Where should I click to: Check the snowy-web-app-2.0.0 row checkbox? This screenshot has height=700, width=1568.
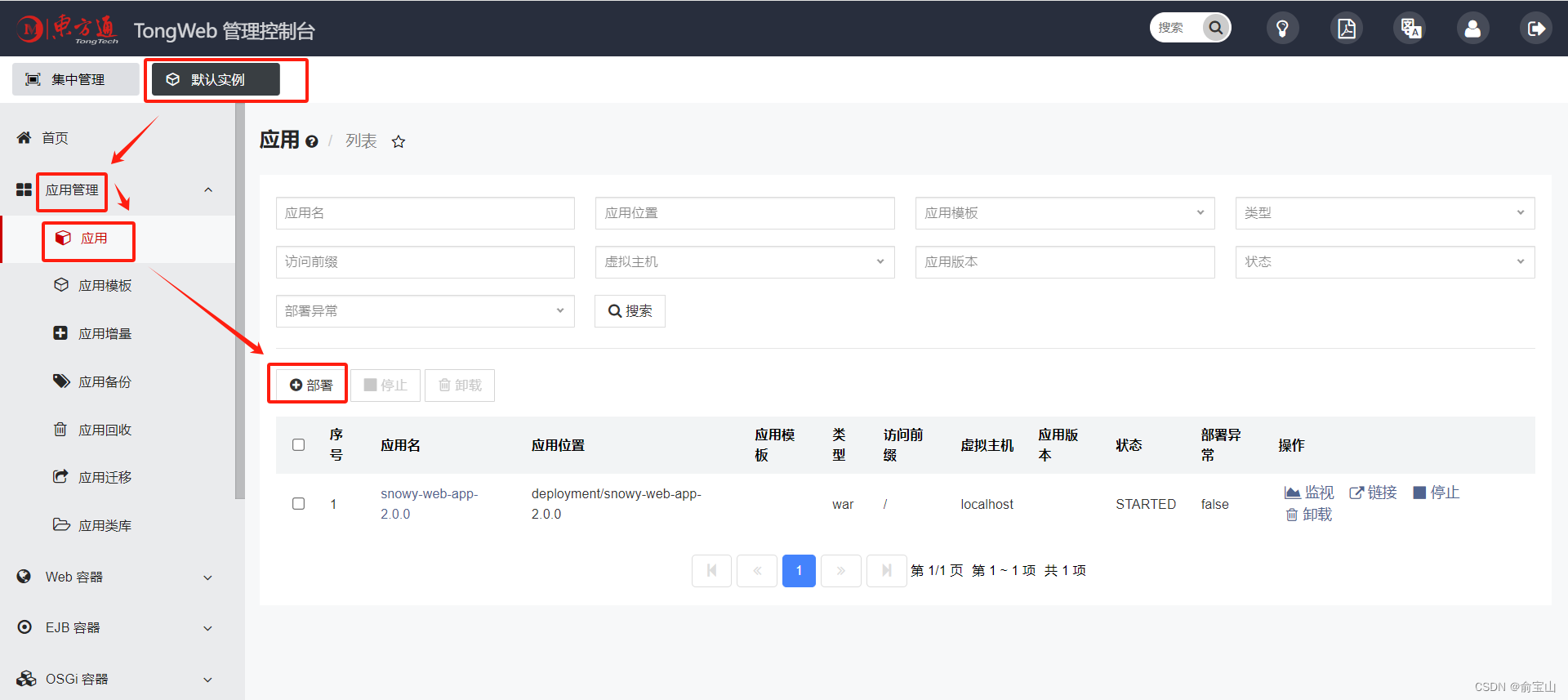point(299,504)
